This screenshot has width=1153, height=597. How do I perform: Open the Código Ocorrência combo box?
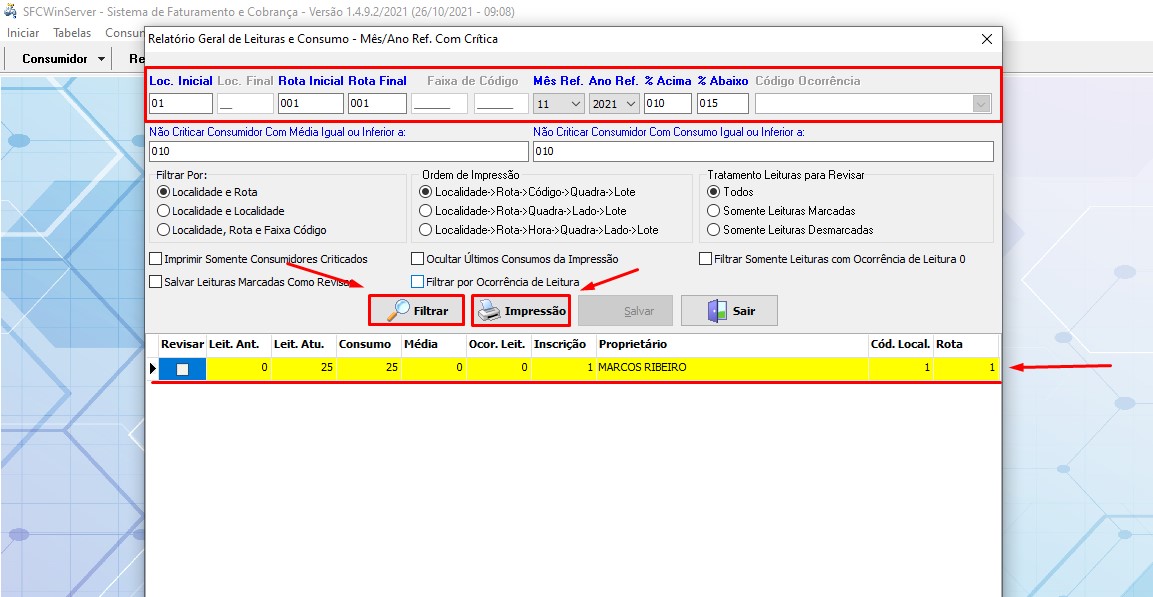[x=980, y=104]
